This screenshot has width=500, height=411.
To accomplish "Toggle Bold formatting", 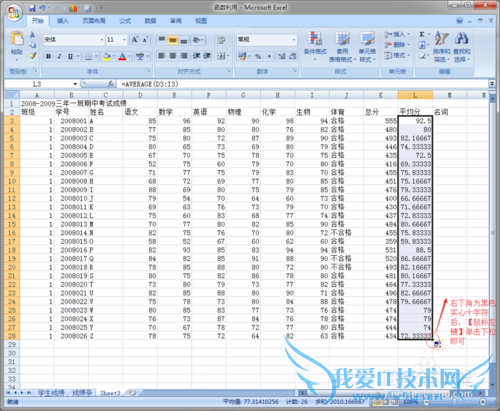I will (x=49, y=56).
